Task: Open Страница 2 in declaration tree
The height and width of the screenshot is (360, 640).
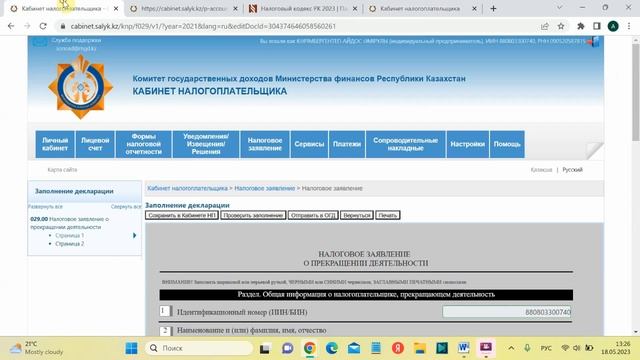Action: coord(70,244)
